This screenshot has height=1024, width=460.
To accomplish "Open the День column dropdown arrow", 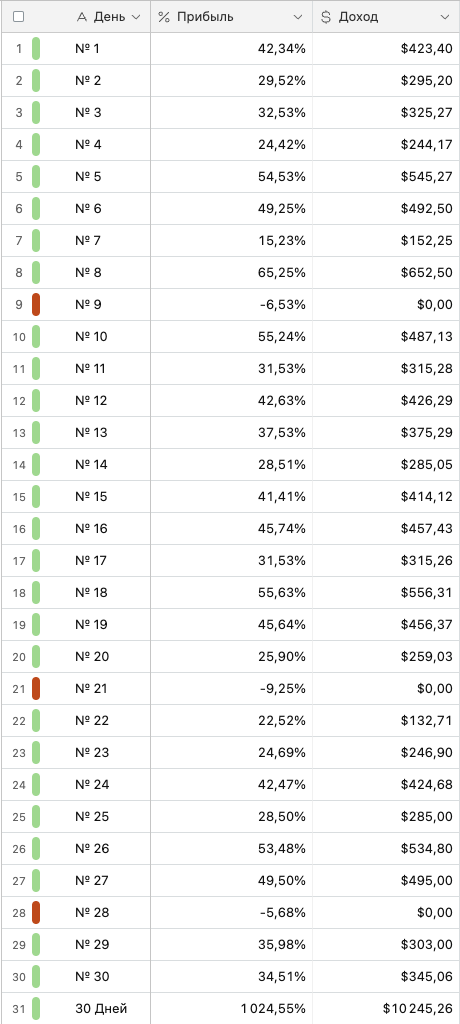I will (136, 17).
